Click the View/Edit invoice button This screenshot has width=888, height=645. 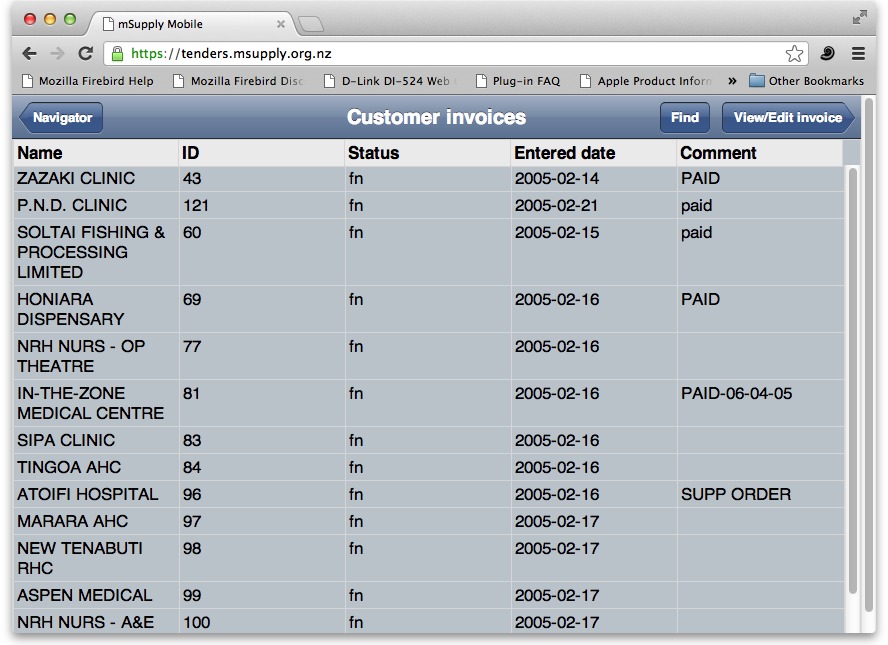coord(787,118)
